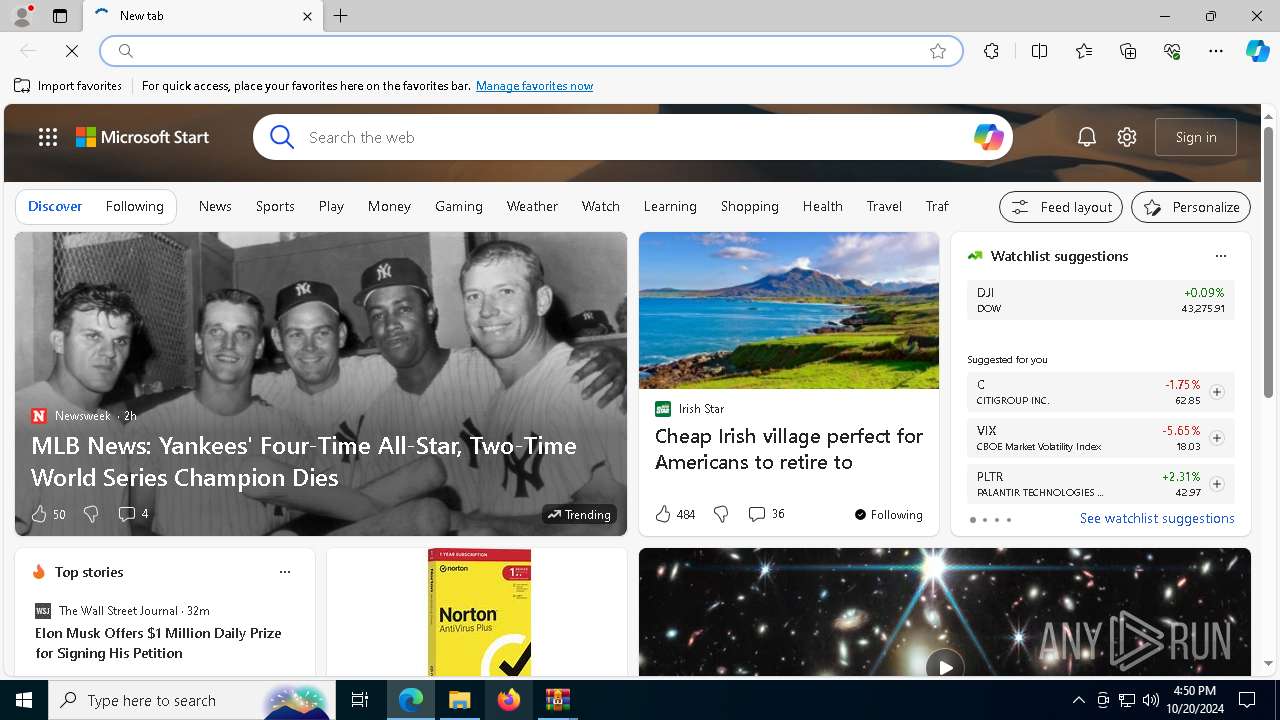Viewport: 1280px width, 720px height.
Task: Open the Extensions puzzle icon
Action: (991, 51)
